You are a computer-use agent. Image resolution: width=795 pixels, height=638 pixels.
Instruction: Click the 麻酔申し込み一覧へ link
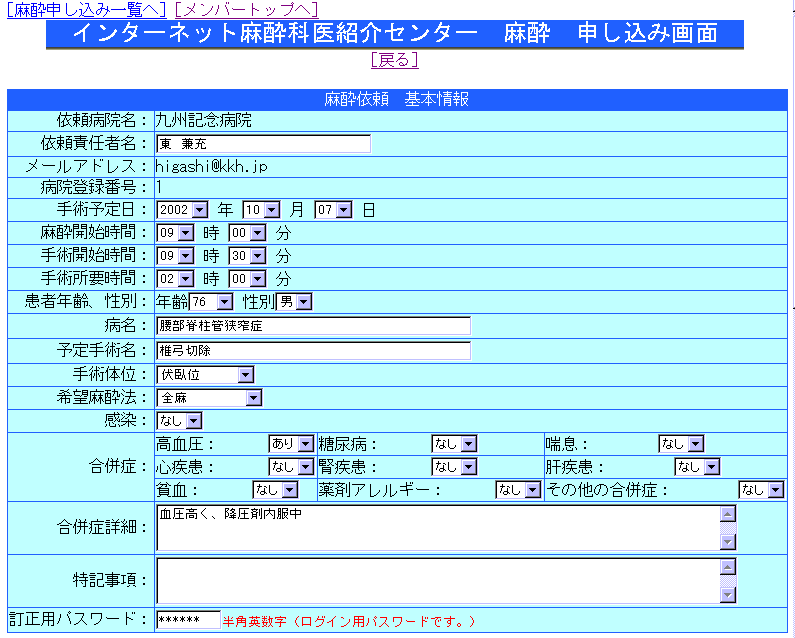coord(86,9)
